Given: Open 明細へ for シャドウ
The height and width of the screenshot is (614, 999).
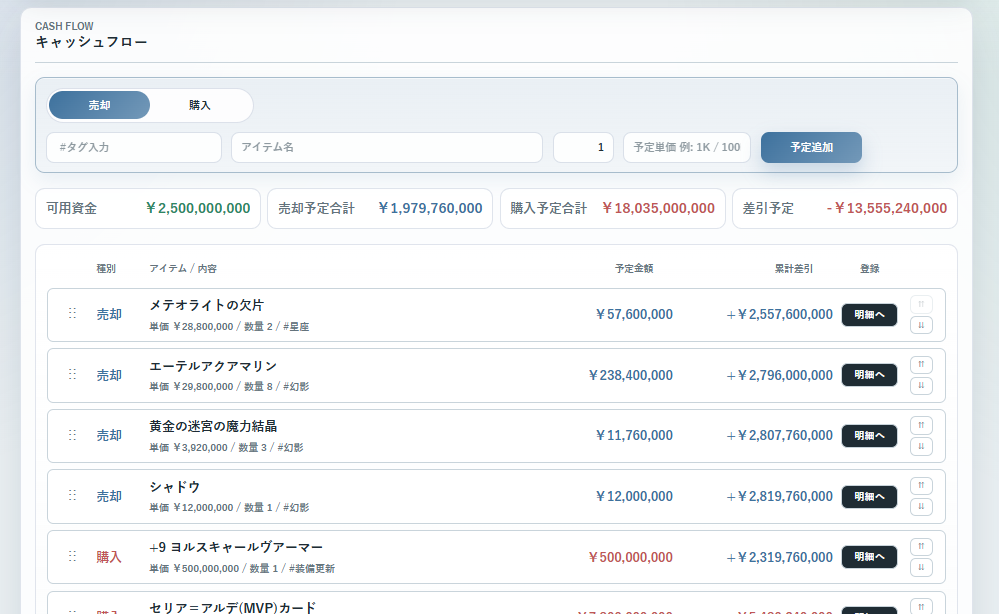Looking at the screenshot, I should coord(869,497).
